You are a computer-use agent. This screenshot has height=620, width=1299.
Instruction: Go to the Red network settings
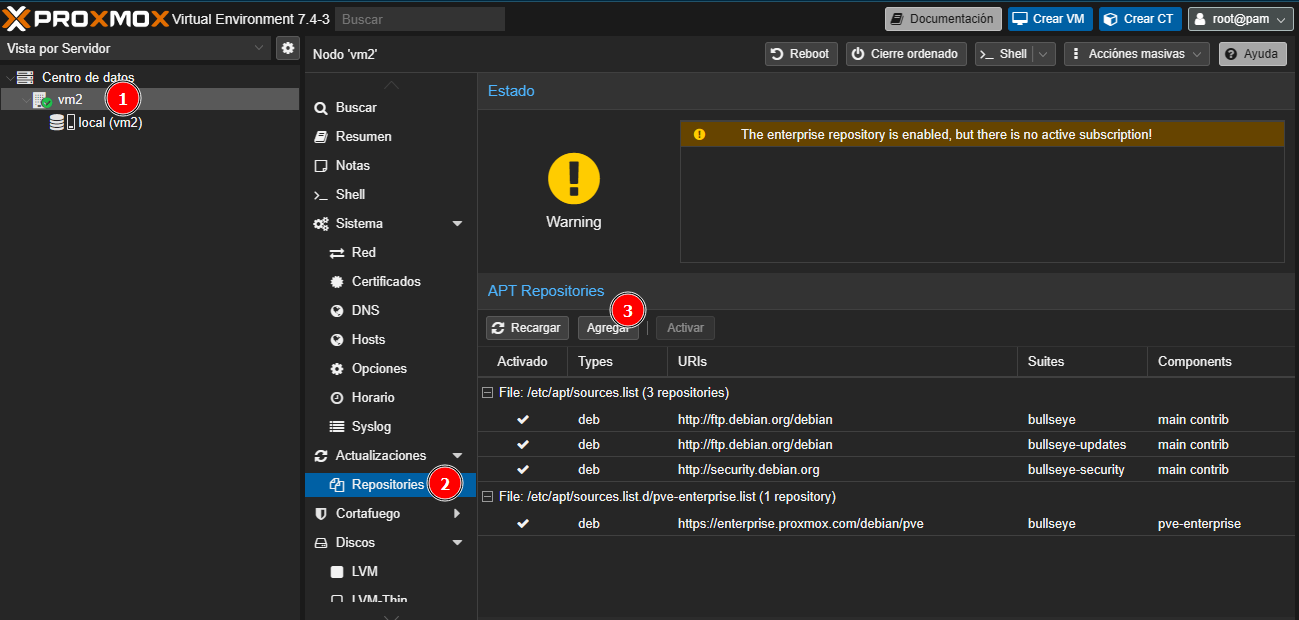(x=390, y=252)
